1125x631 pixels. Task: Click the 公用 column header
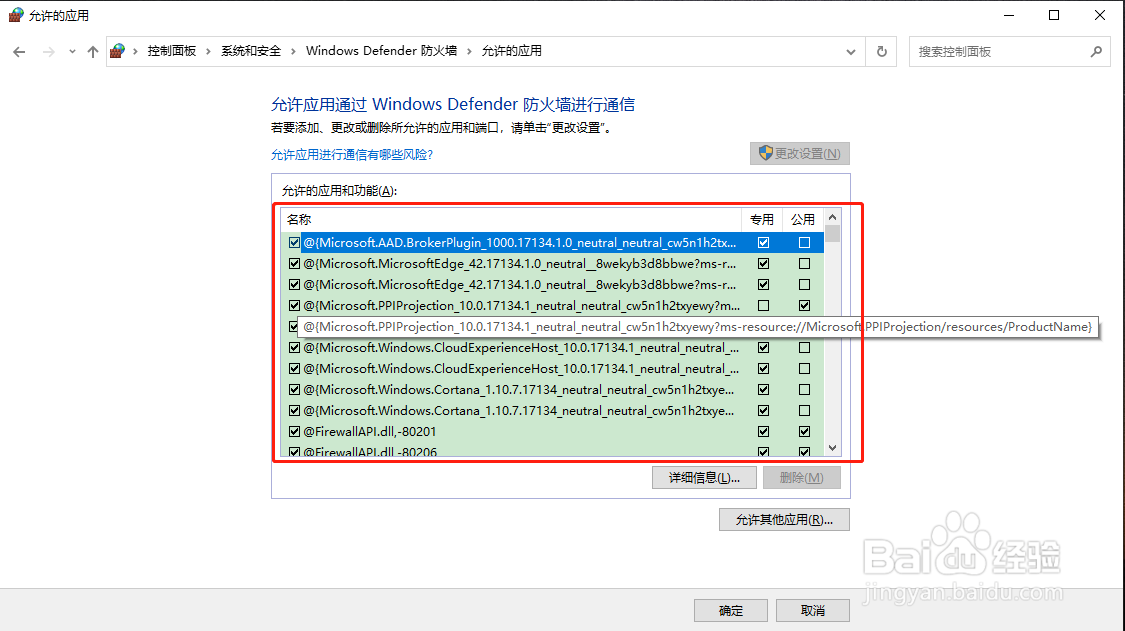(x=803, y=220)
